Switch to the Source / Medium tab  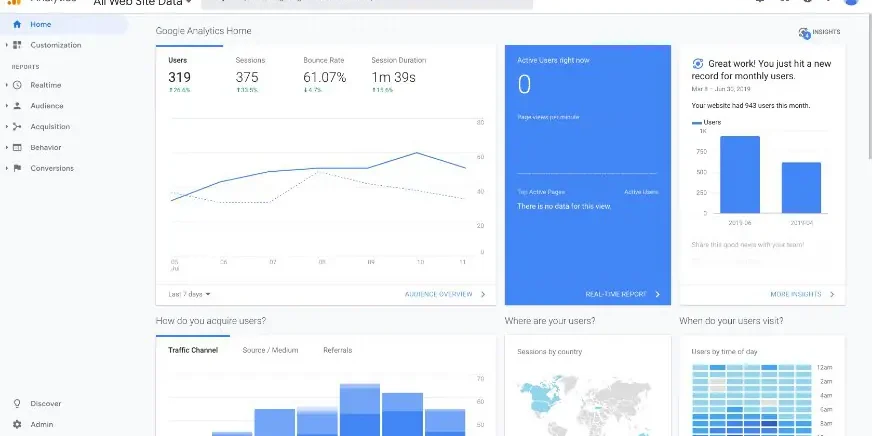point(270,350)
